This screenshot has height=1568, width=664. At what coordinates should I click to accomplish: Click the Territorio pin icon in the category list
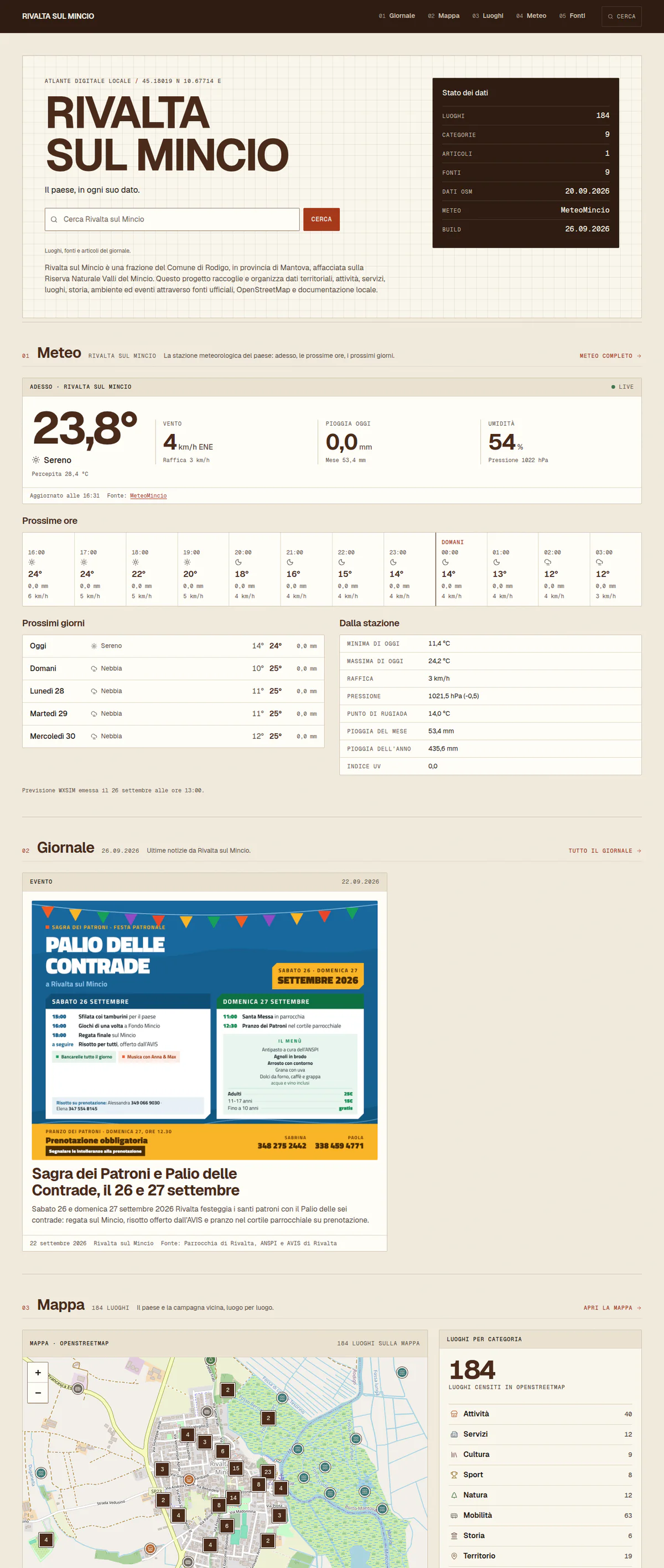(x=454, y=1556)
